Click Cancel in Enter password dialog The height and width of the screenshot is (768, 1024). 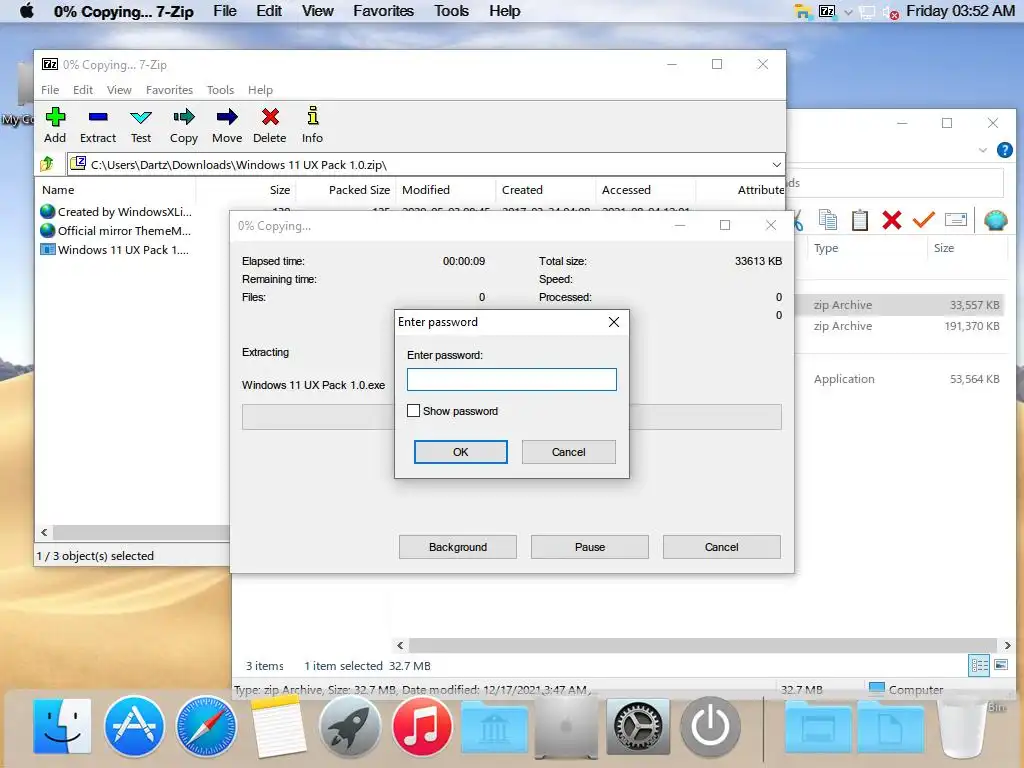[x=568, y=452]
